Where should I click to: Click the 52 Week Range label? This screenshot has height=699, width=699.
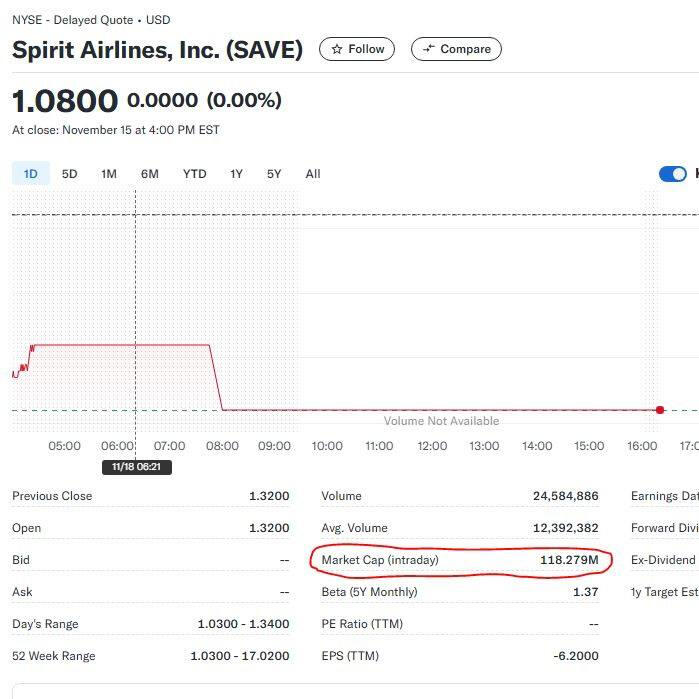[54, 656]
